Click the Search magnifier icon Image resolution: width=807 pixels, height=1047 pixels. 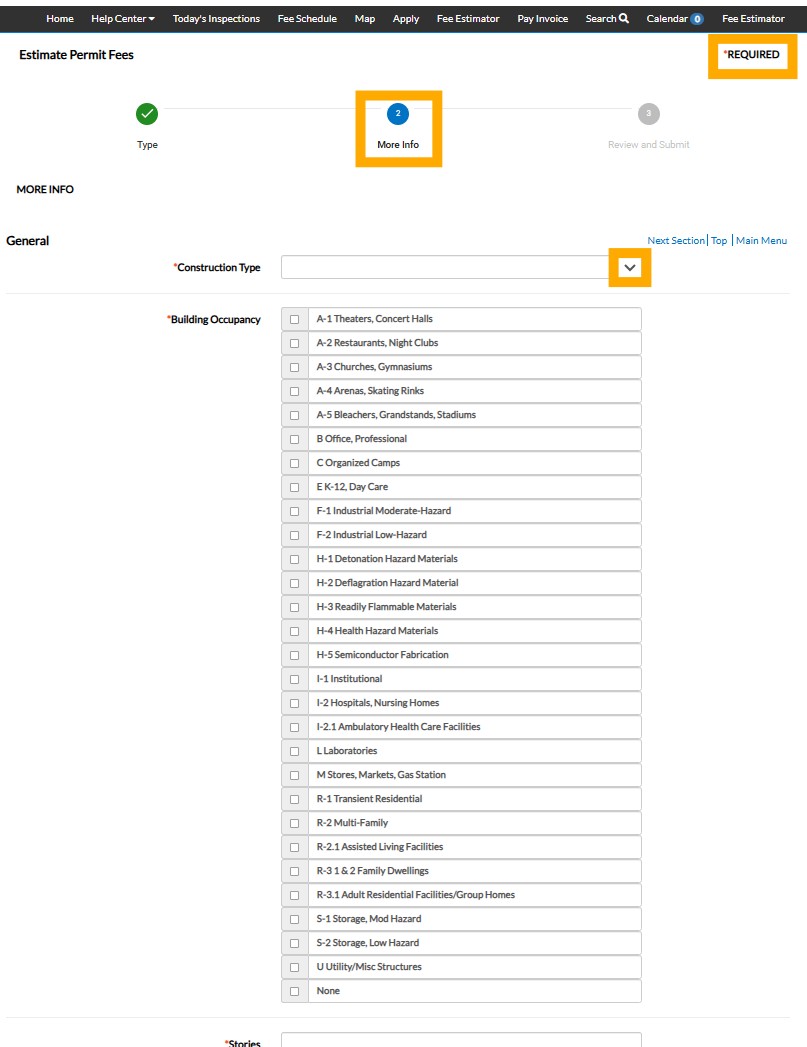click(624, 18)
